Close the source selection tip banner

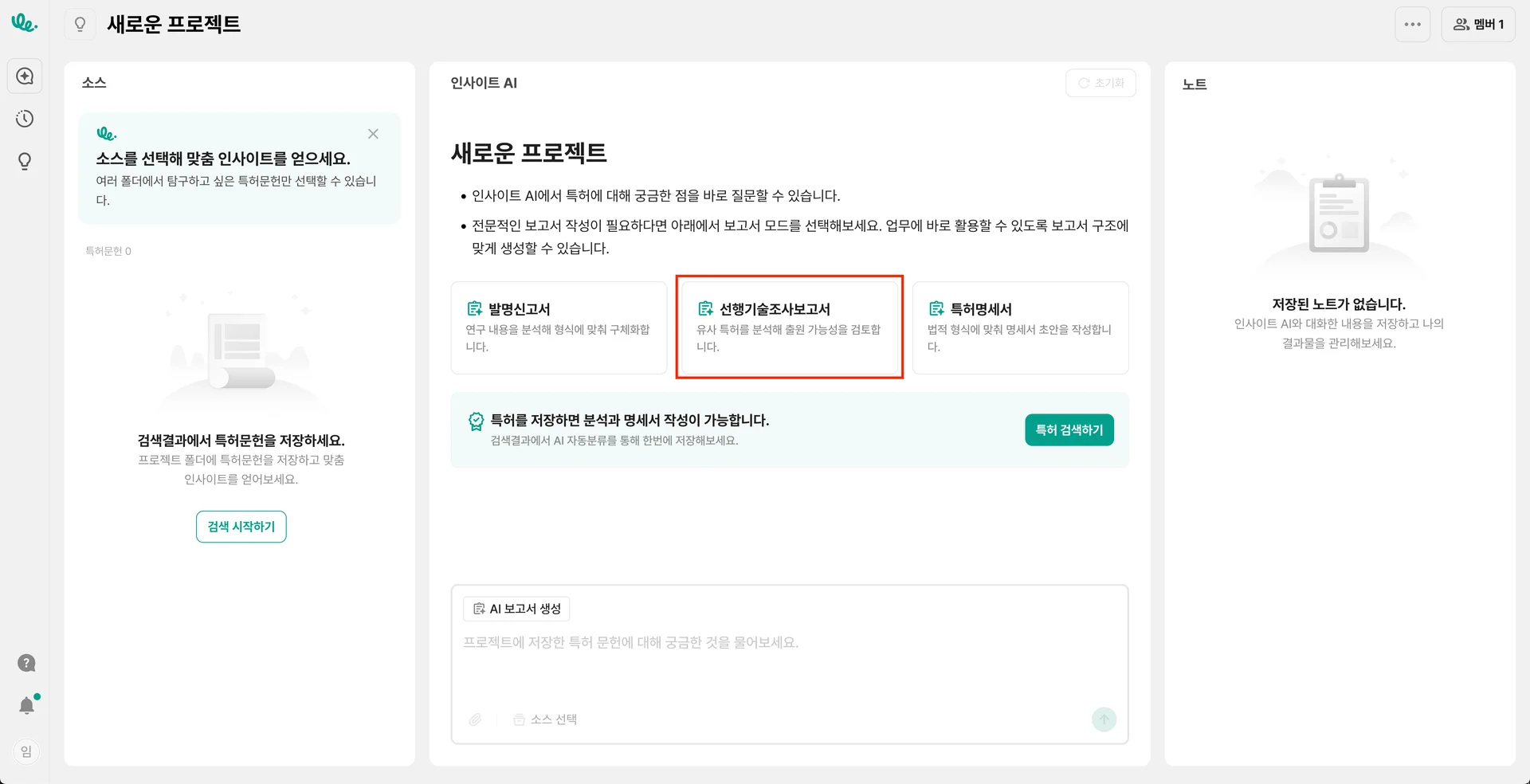[373, 134]
